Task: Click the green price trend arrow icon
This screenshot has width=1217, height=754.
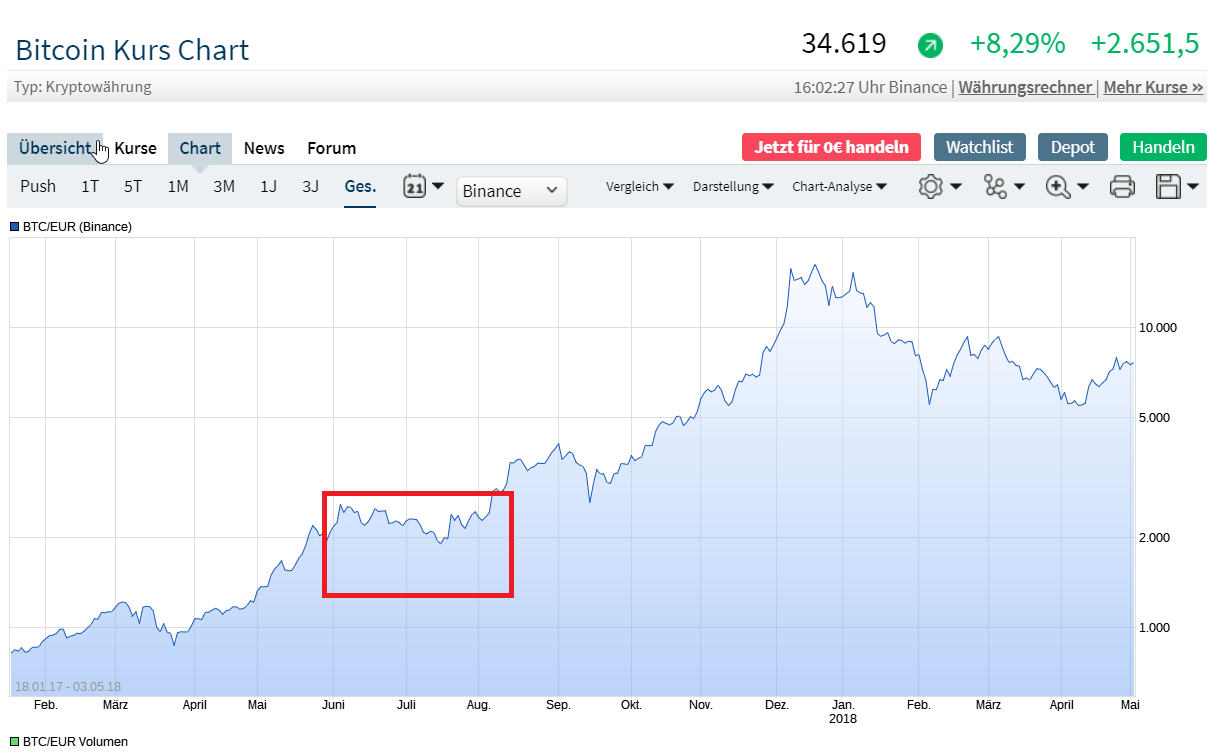Action: pos(930,45)
